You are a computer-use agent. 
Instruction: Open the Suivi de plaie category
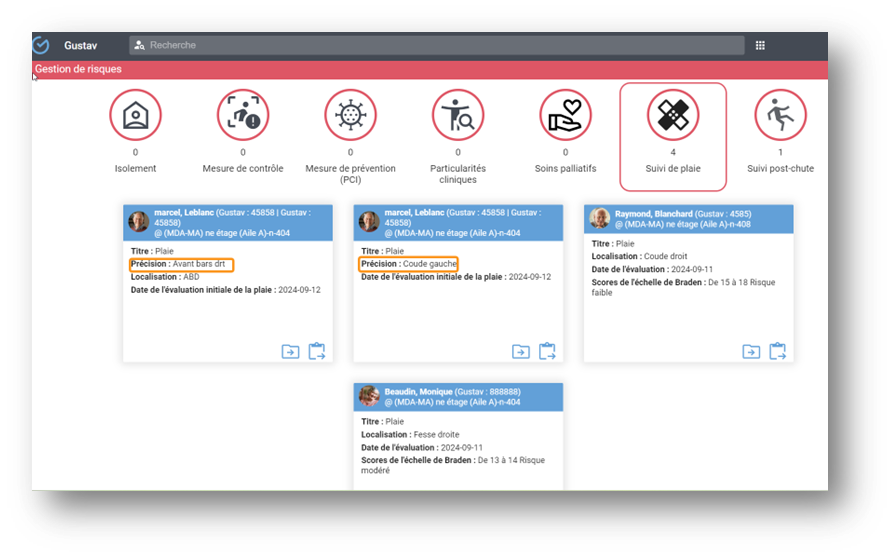(x=673, y=116)
